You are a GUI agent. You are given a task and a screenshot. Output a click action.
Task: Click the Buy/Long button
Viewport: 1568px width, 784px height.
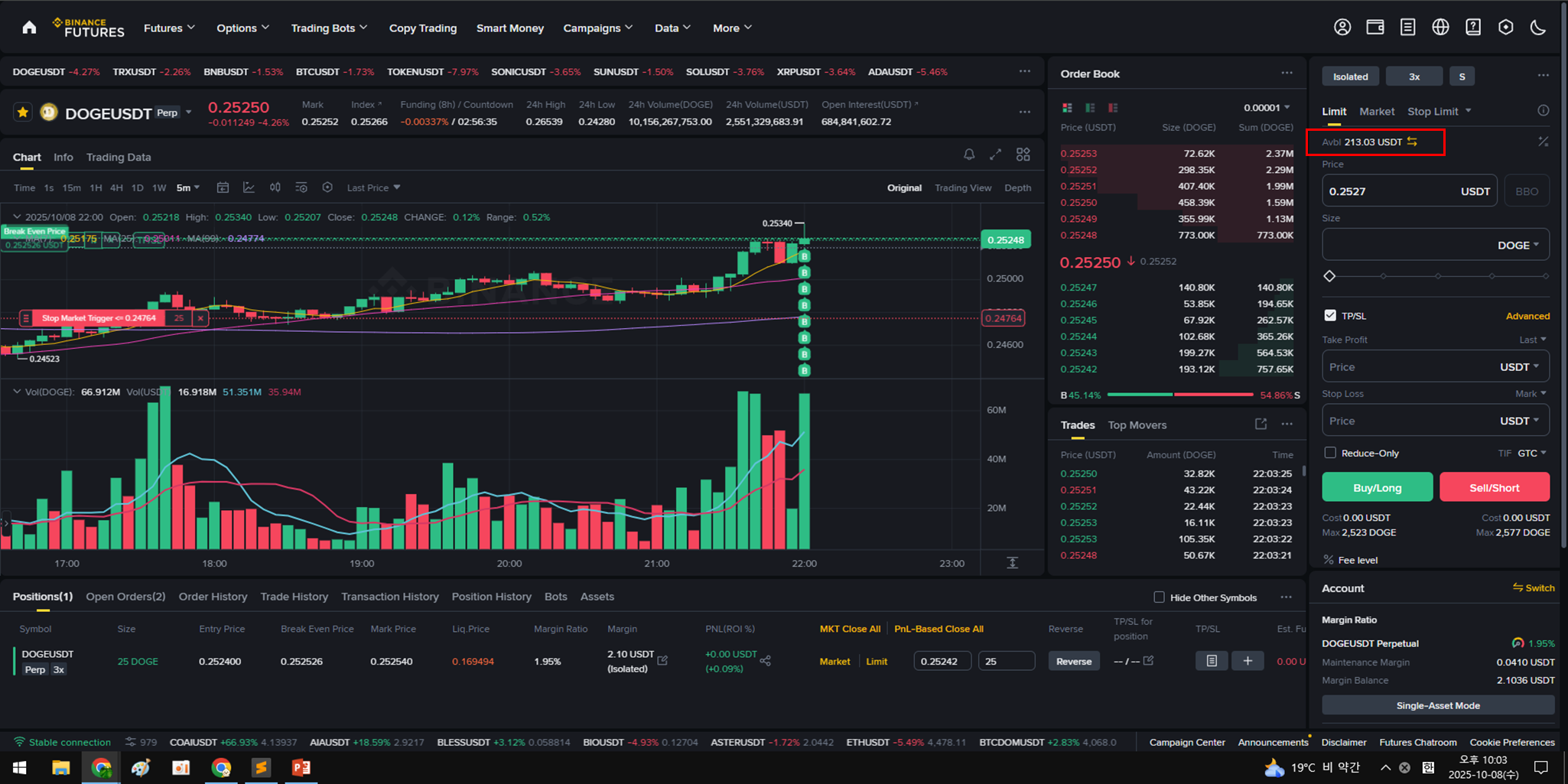1378,487
